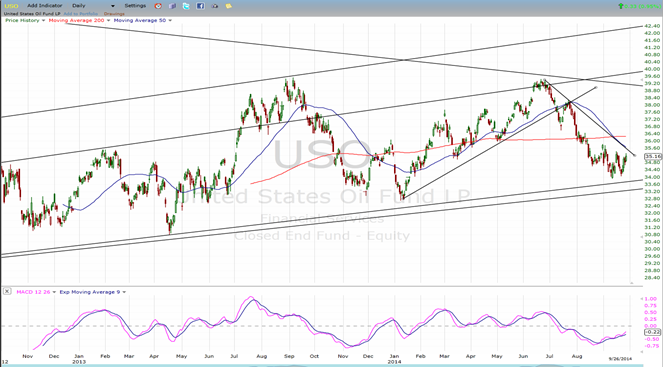Expand the Price History dropdown arrow

[x=43, y=20]
